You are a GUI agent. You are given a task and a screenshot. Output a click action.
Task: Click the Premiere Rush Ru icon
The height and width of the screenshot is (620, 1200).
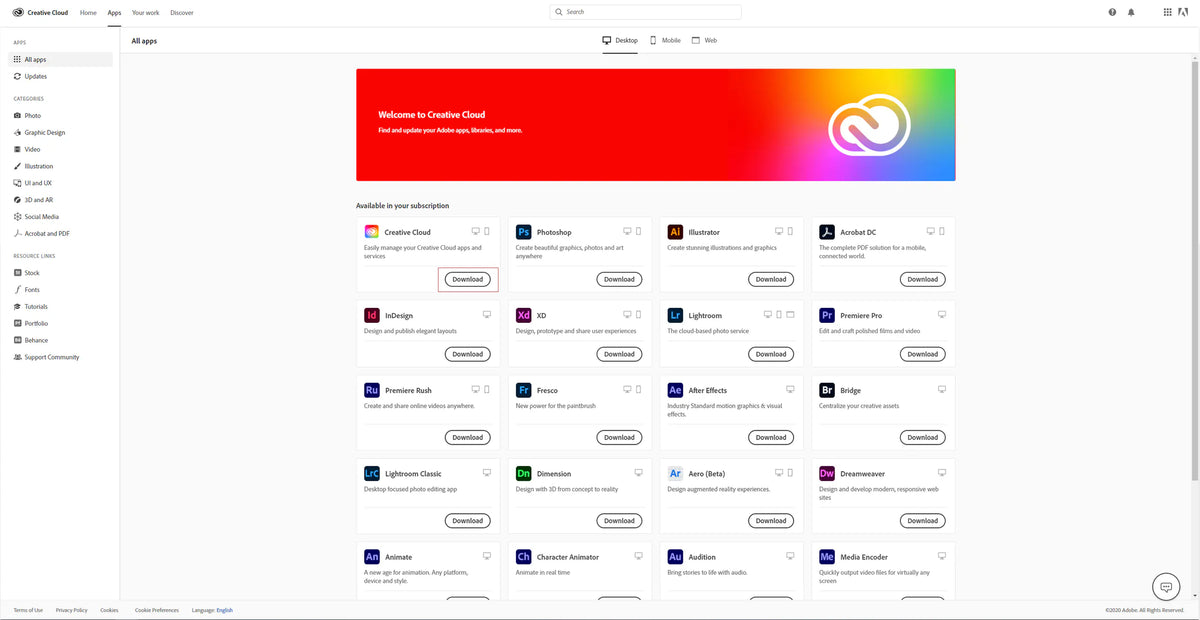372,390
